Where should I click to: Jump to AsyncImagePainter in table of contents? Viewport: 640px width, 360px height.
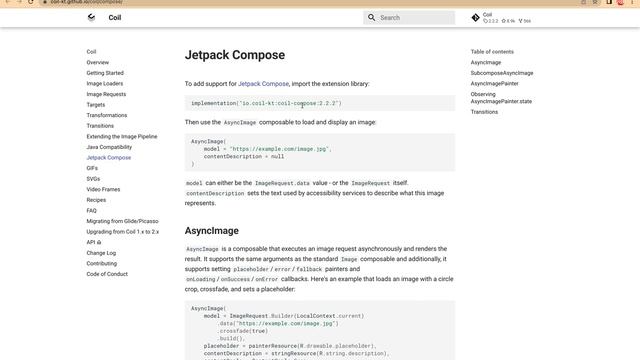(494, 84)
